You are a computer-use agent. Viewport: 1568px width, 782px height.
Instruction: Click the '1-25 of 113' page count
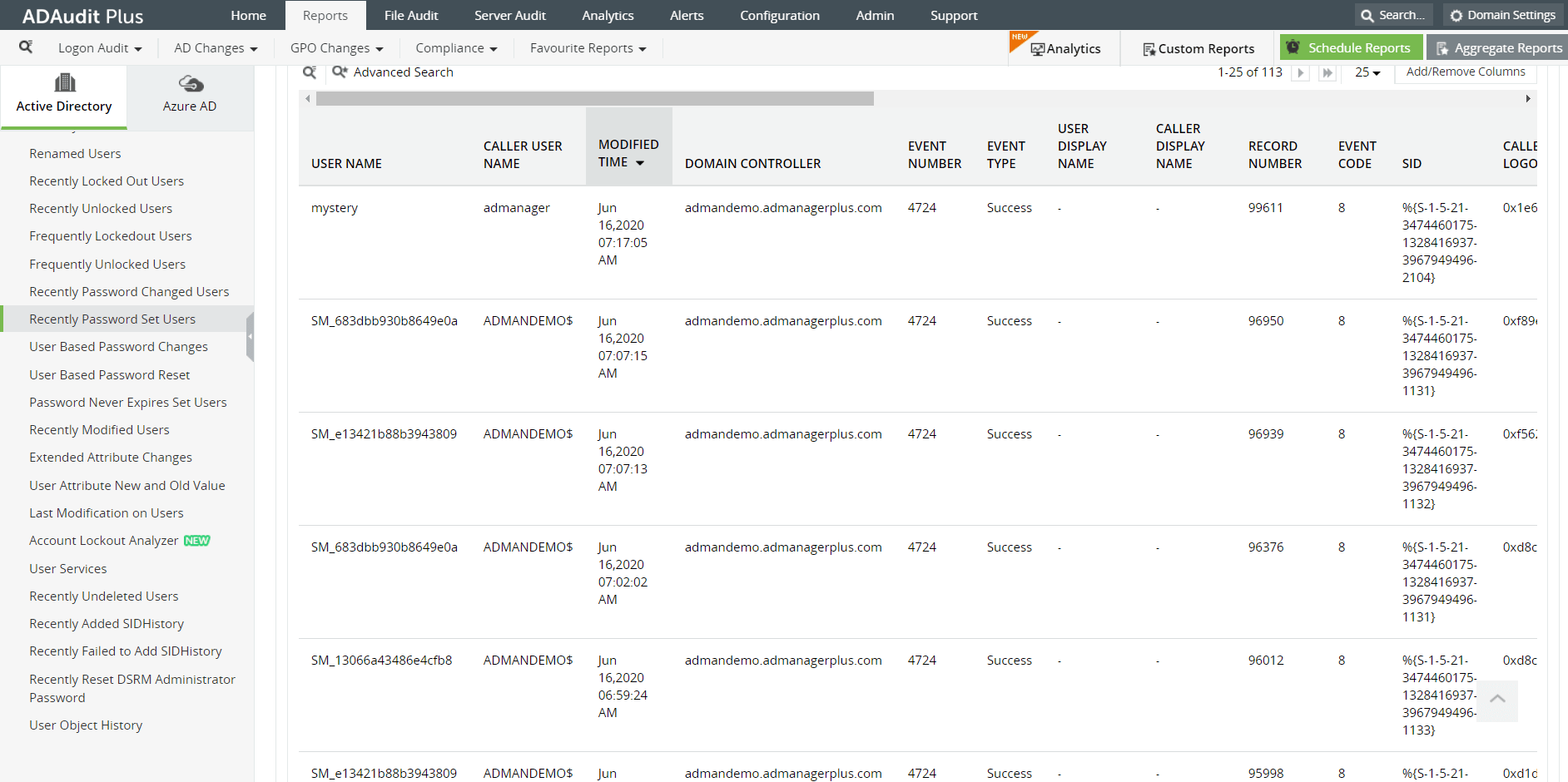click(1250, 72)
